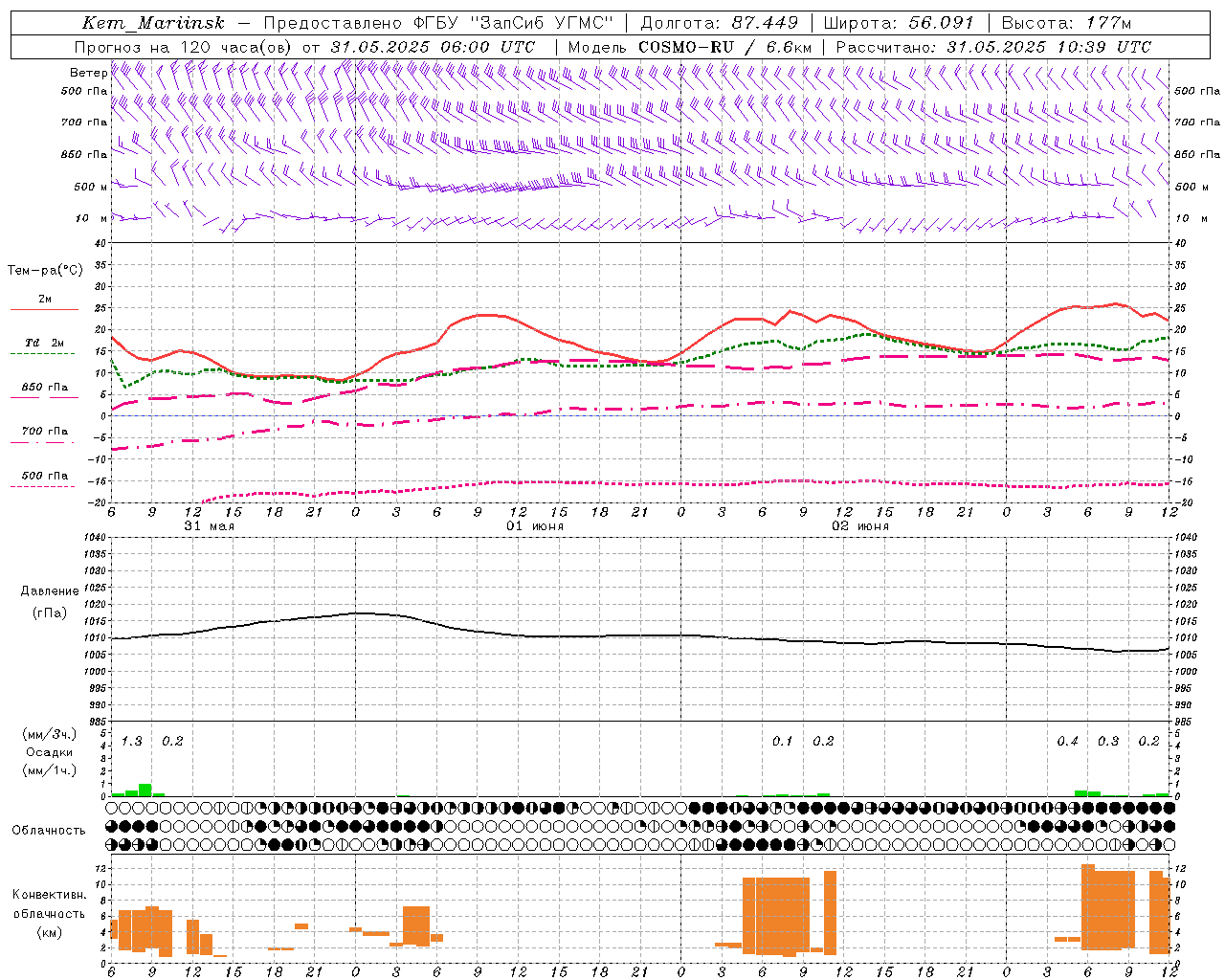Click the 'Высота: 177м' elevation text
This screenshot has height=980, width=1225.
click(x=1065, y=23)
